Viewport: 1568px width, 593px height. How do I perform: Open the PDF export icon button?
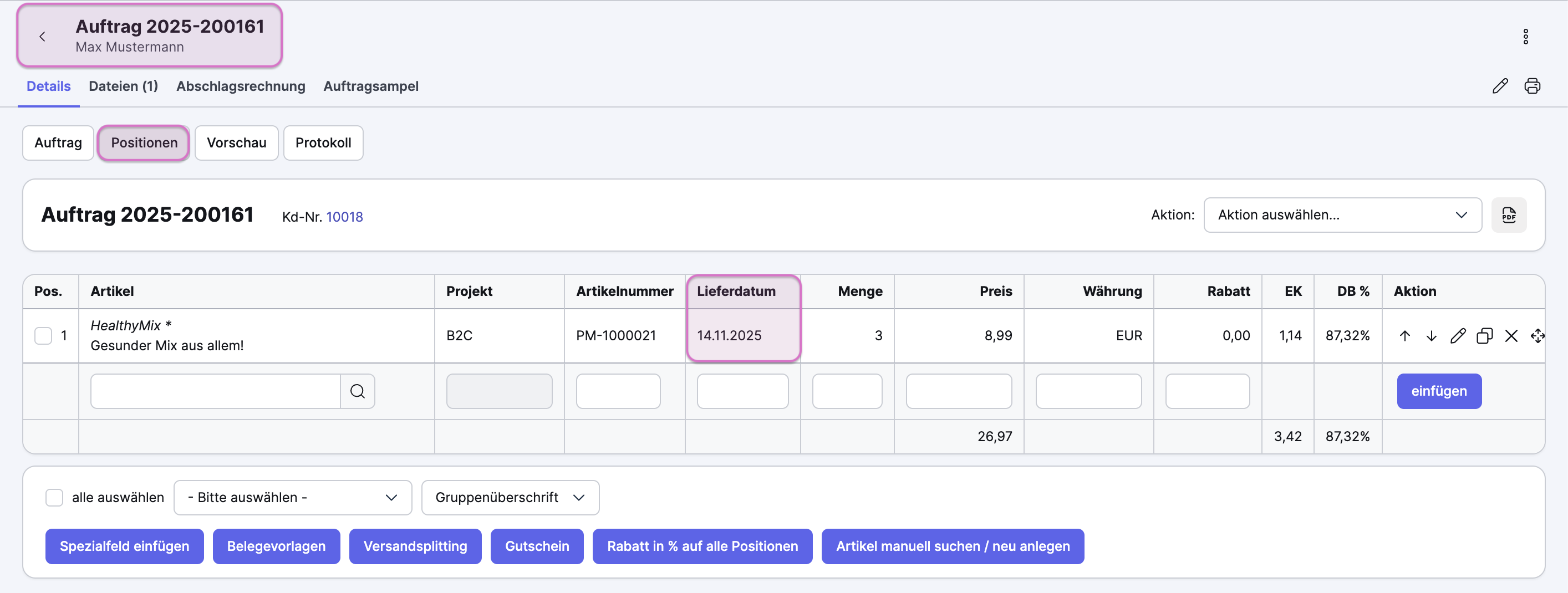click(x=1508, y=214)
